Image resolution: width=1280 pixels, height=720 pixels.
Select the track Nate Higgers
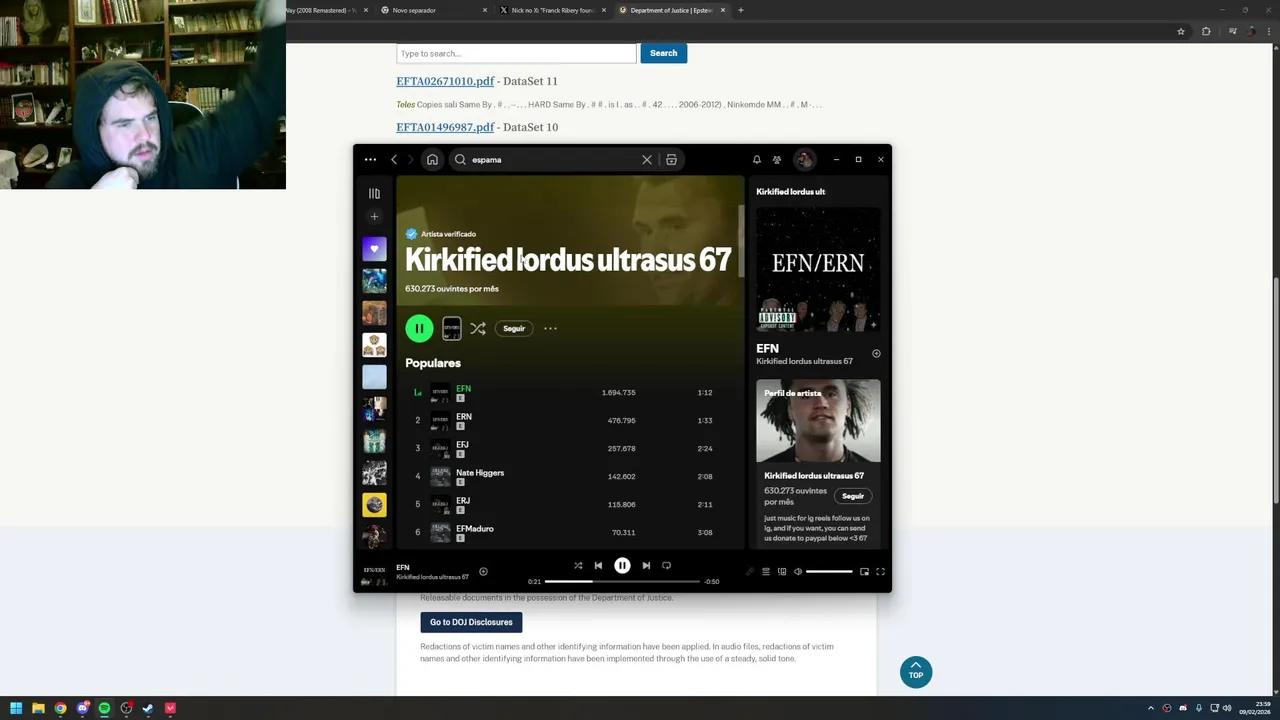coord(570,476)
